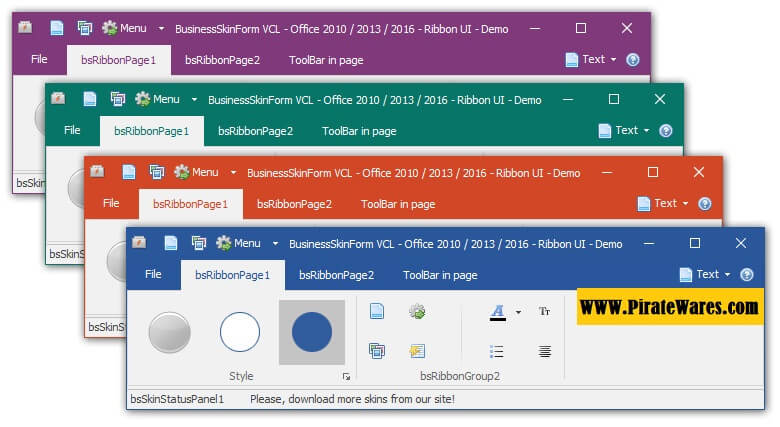Select the gray circle style in blue window
The width and height of the screenshot is (780, 427).
169,332
